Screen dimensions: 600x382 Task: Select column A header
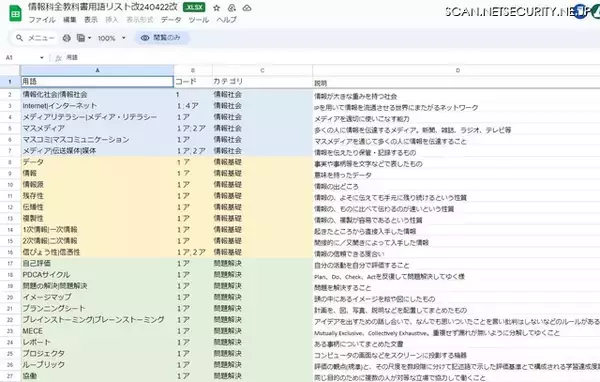point(97,70)
